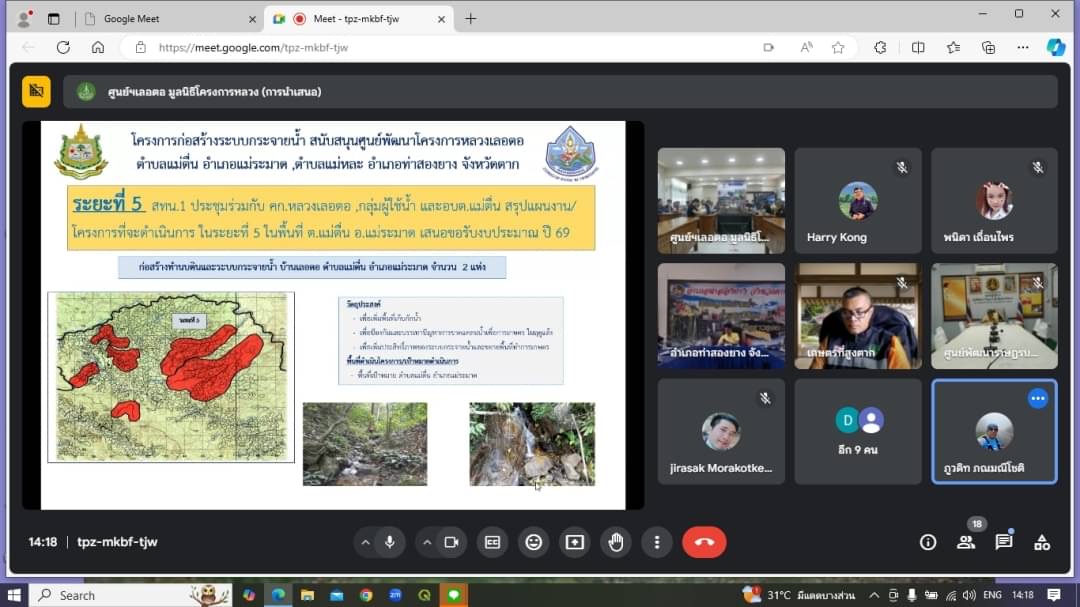Send an emoji reaction
Image resolution: width=1080 pixels, height=607 pixels.
coord(534,542)
